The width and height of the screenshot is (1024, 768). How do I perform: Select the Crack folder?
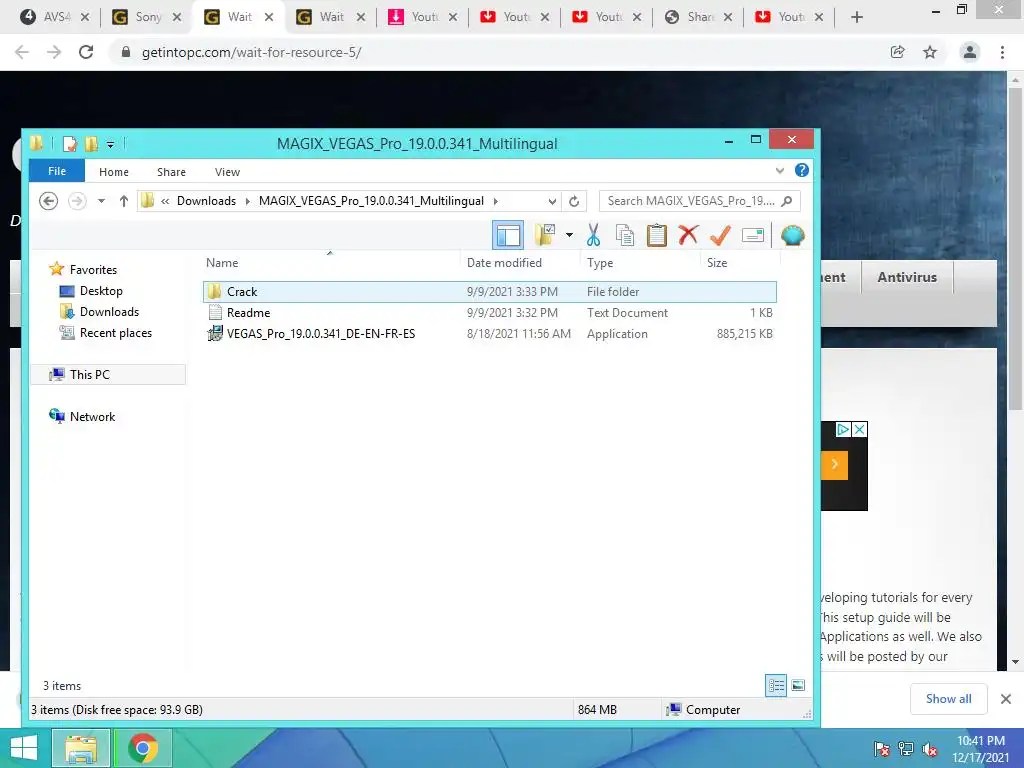click(x=490, y=292)
